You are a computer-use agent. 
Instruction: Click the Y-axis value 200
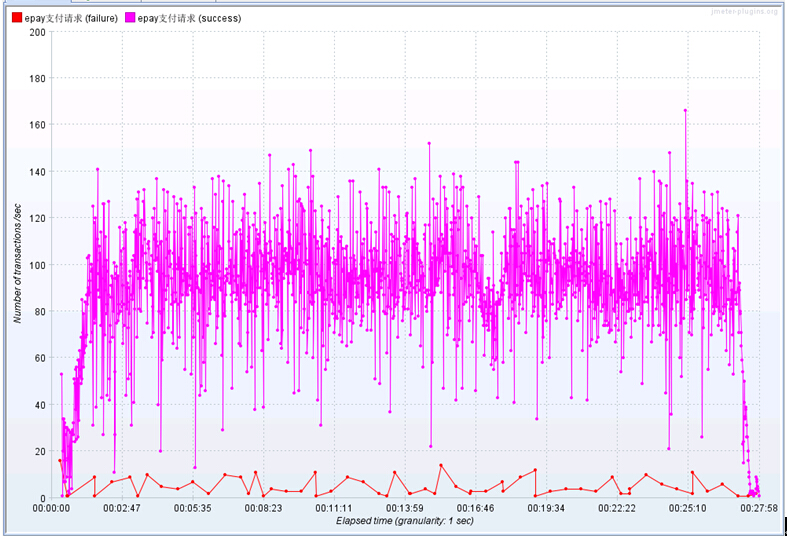point(38,32)
